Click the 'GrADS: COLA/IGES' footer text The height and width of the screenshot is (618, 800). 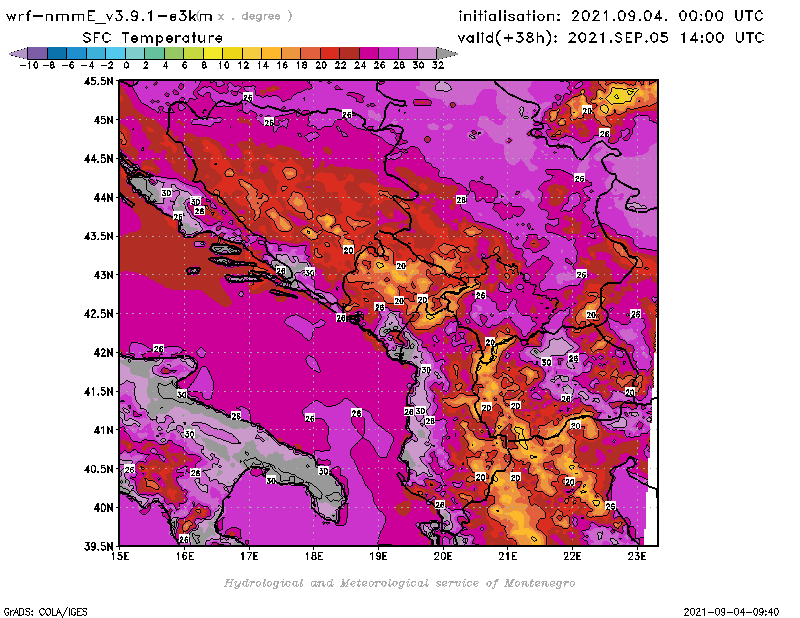[45, 612]
